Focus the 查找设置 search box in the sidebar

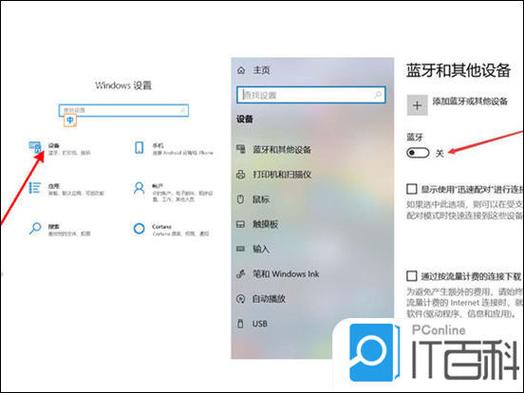[311, 95]
